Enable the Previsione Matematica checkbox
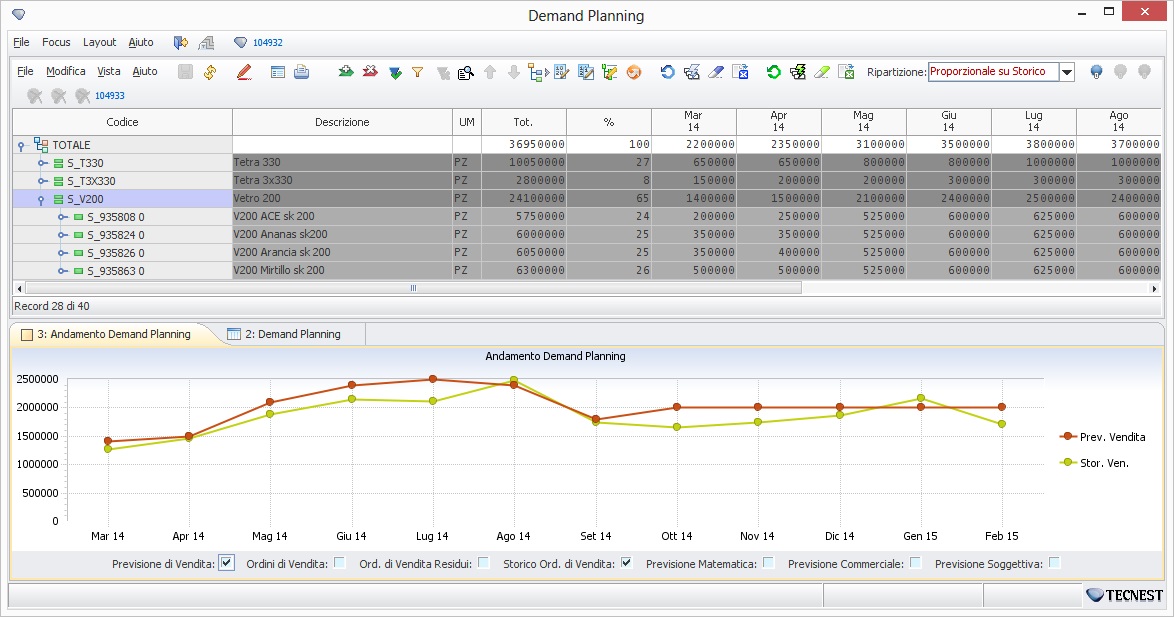Screen dimensions: 1174x617 tap(768, 562)
